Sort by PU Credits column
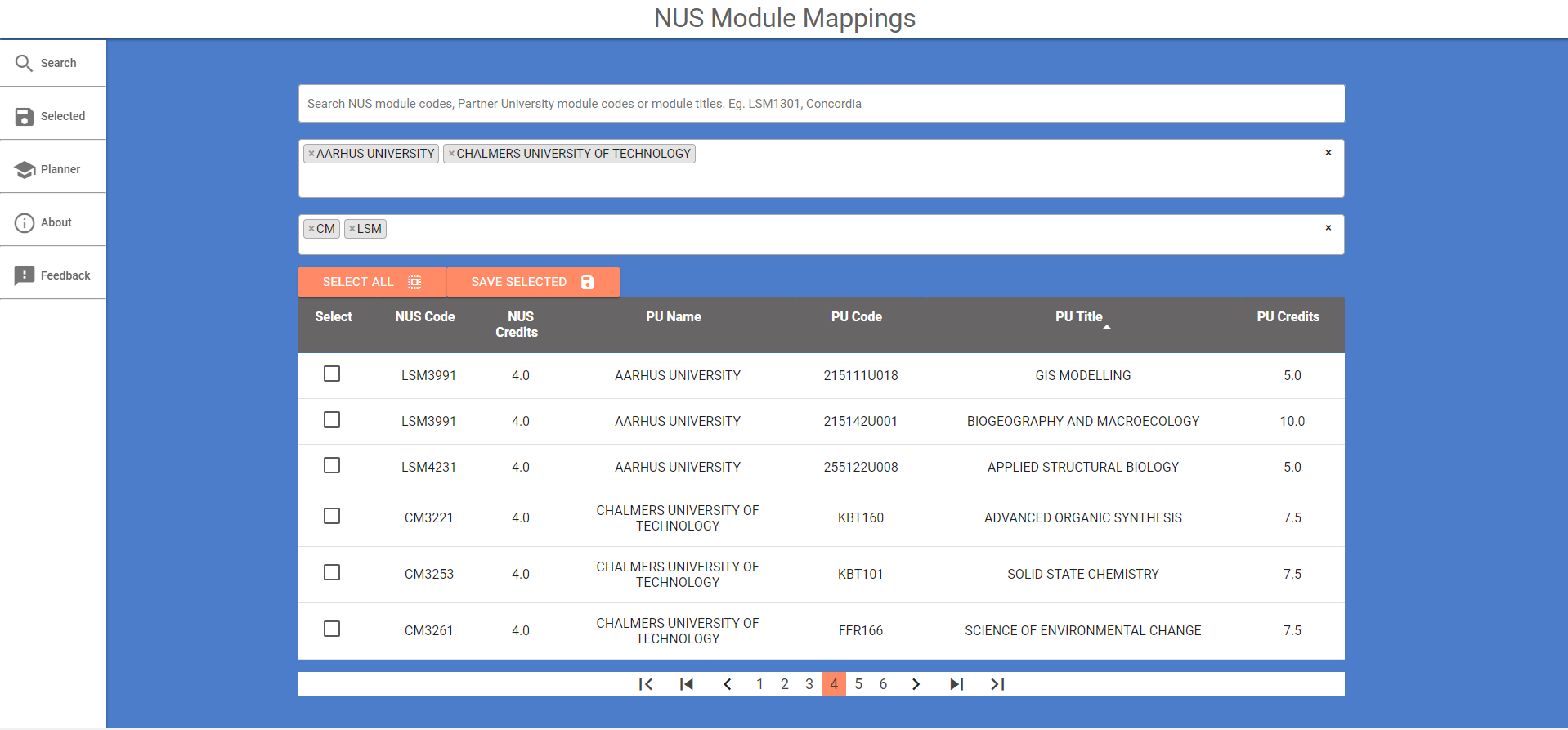 coord(1288,317)
